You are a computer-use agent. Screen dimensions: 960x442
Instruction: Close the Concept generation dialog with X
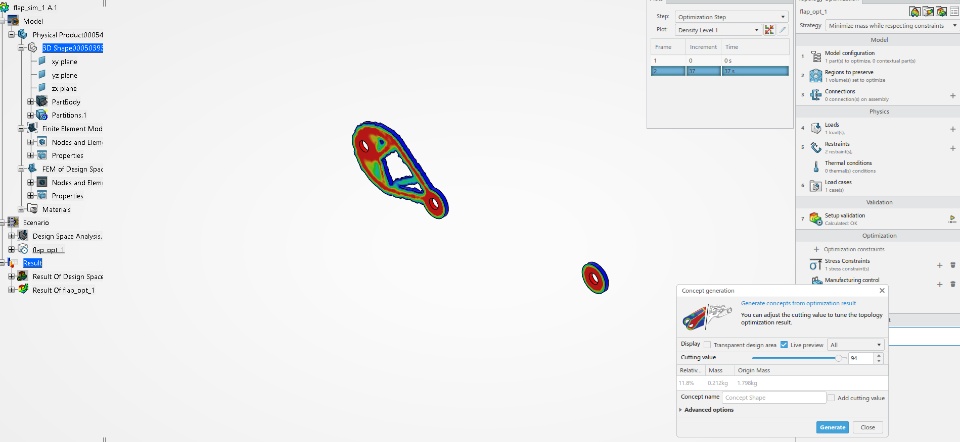pyautogui.click(x=882, y=291)
